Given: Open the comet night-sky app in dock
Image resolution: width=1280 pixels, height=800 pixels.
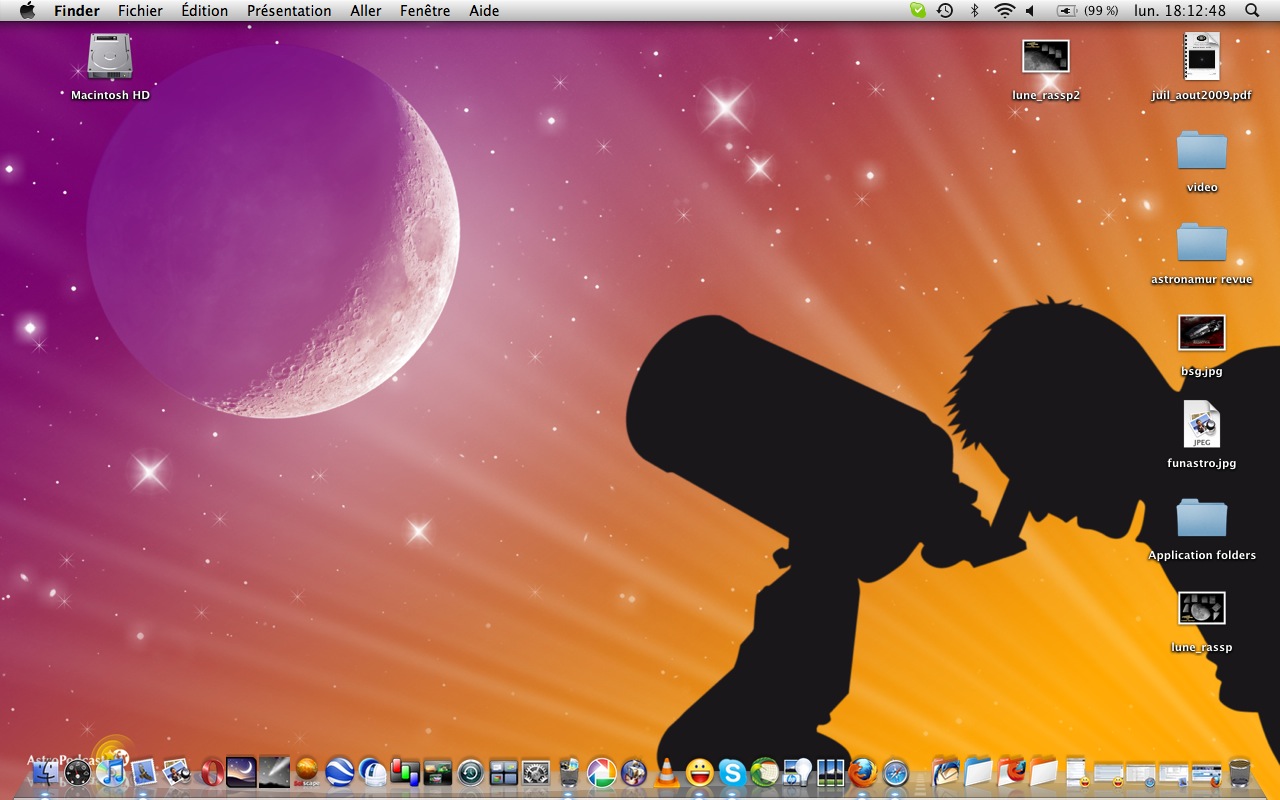Looking at the screenshot, I should [275, 772].
